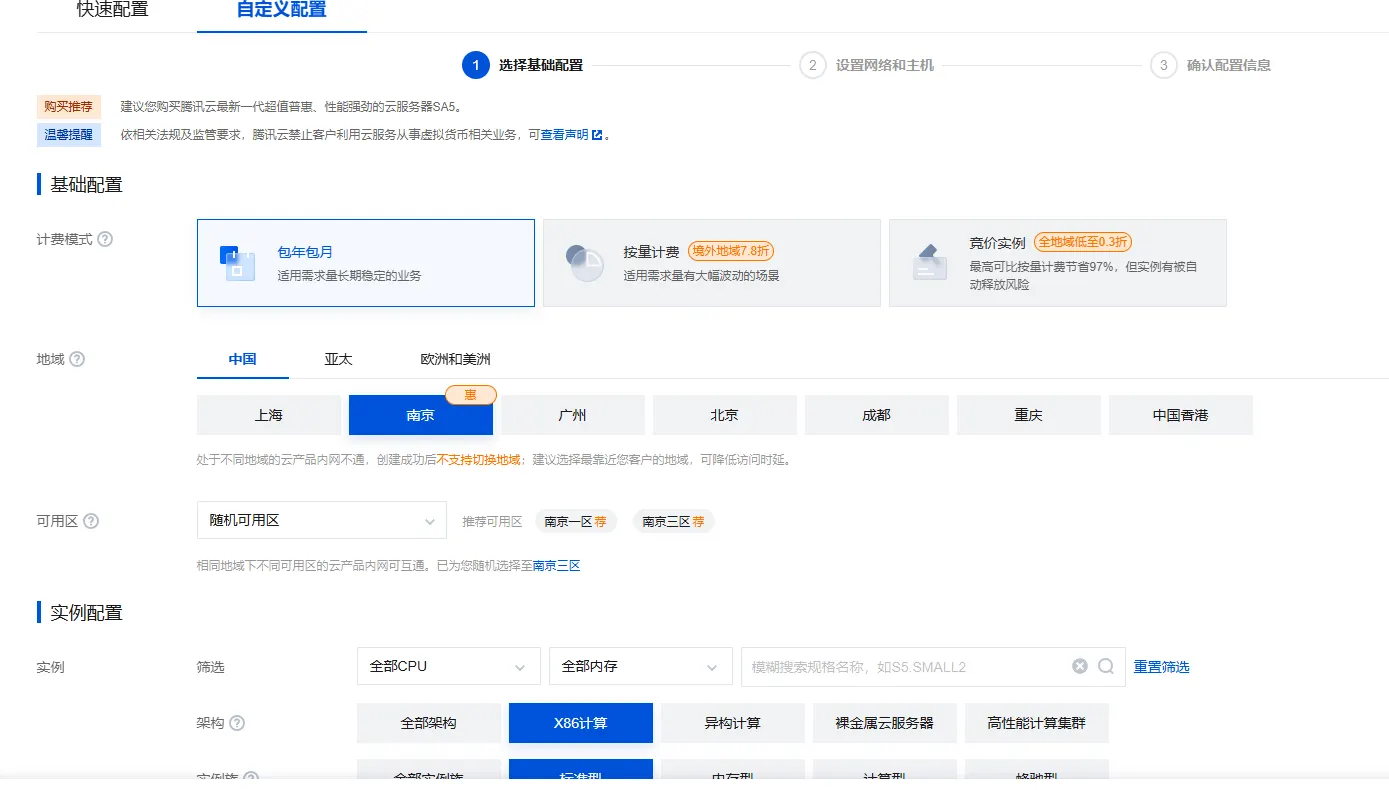The image size is (1389, 790).
Task: Choose 北京 region
Action: 725,415
